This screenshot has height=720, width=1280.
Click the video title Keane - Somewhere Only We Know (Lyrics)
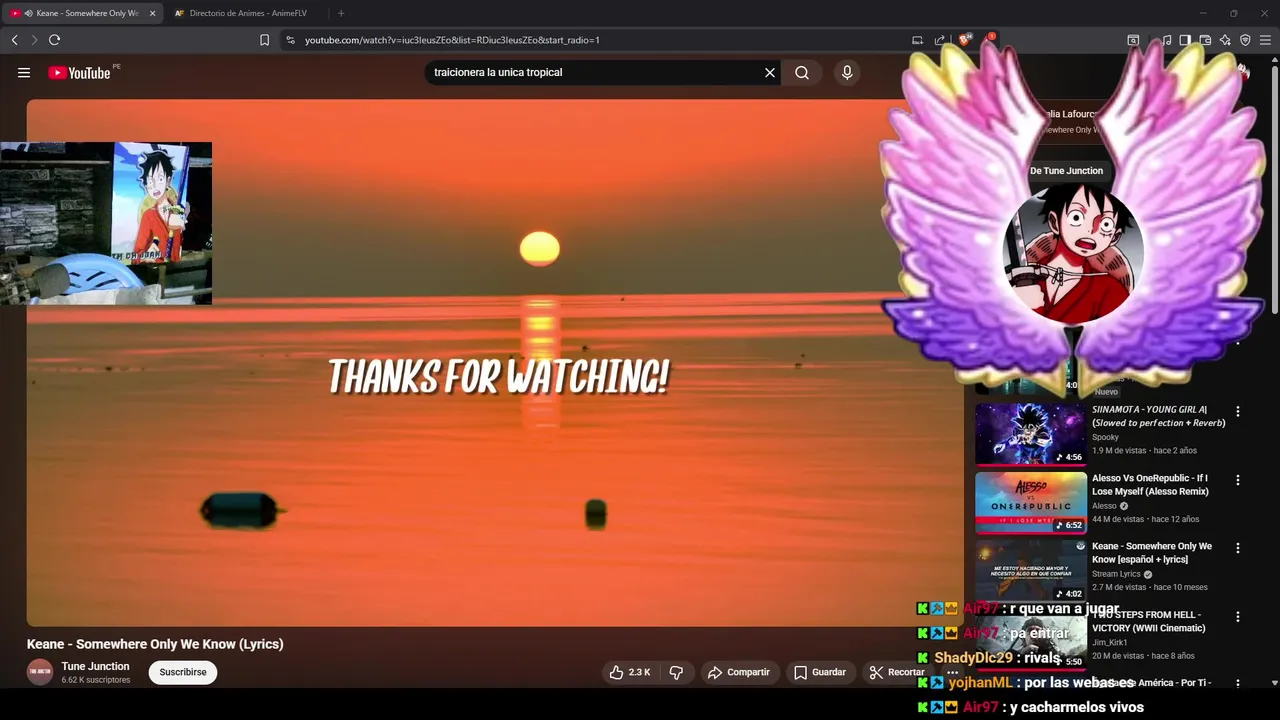pyautogui.click(x=155, y=644)
